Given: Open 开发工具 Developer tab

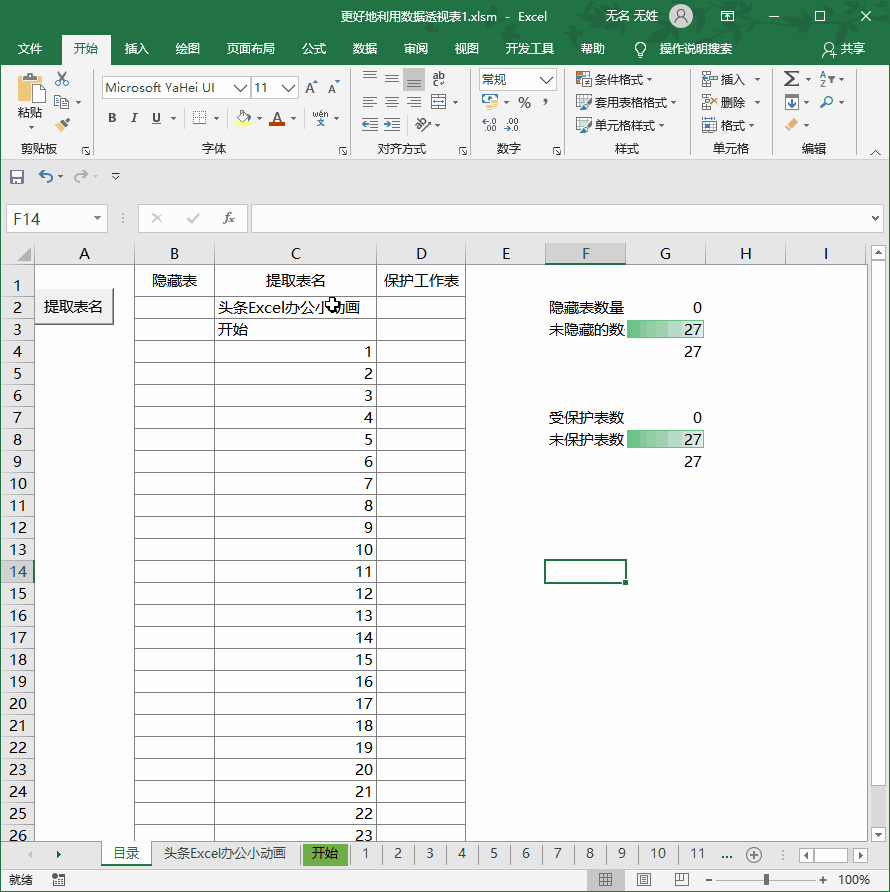Looking at the screenshot, I should click(x=529, y=48).
